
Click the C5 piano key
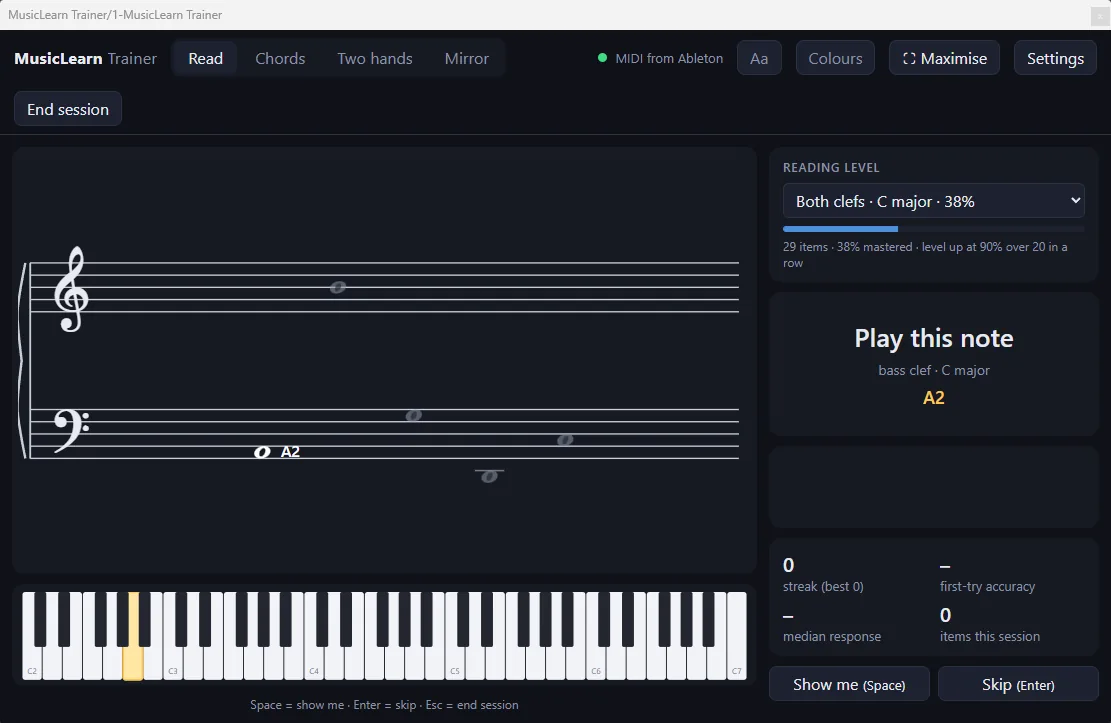[x=455, y=663]
